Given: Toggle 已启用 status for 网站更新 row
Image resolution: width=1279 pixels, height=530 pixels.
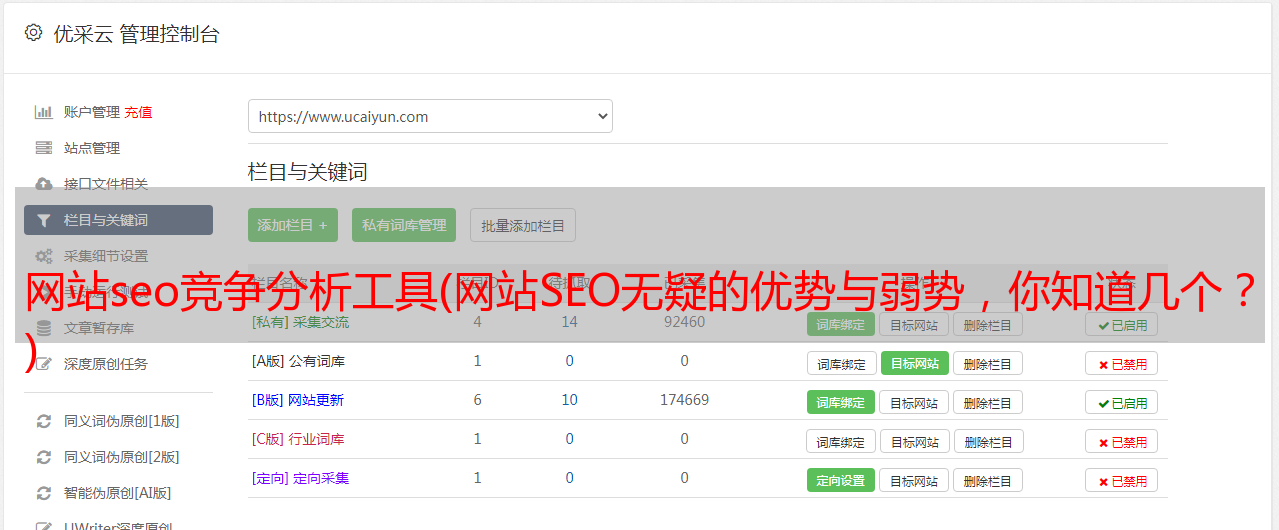Looking at the screenshot, I should click(x=1121, y=402).
